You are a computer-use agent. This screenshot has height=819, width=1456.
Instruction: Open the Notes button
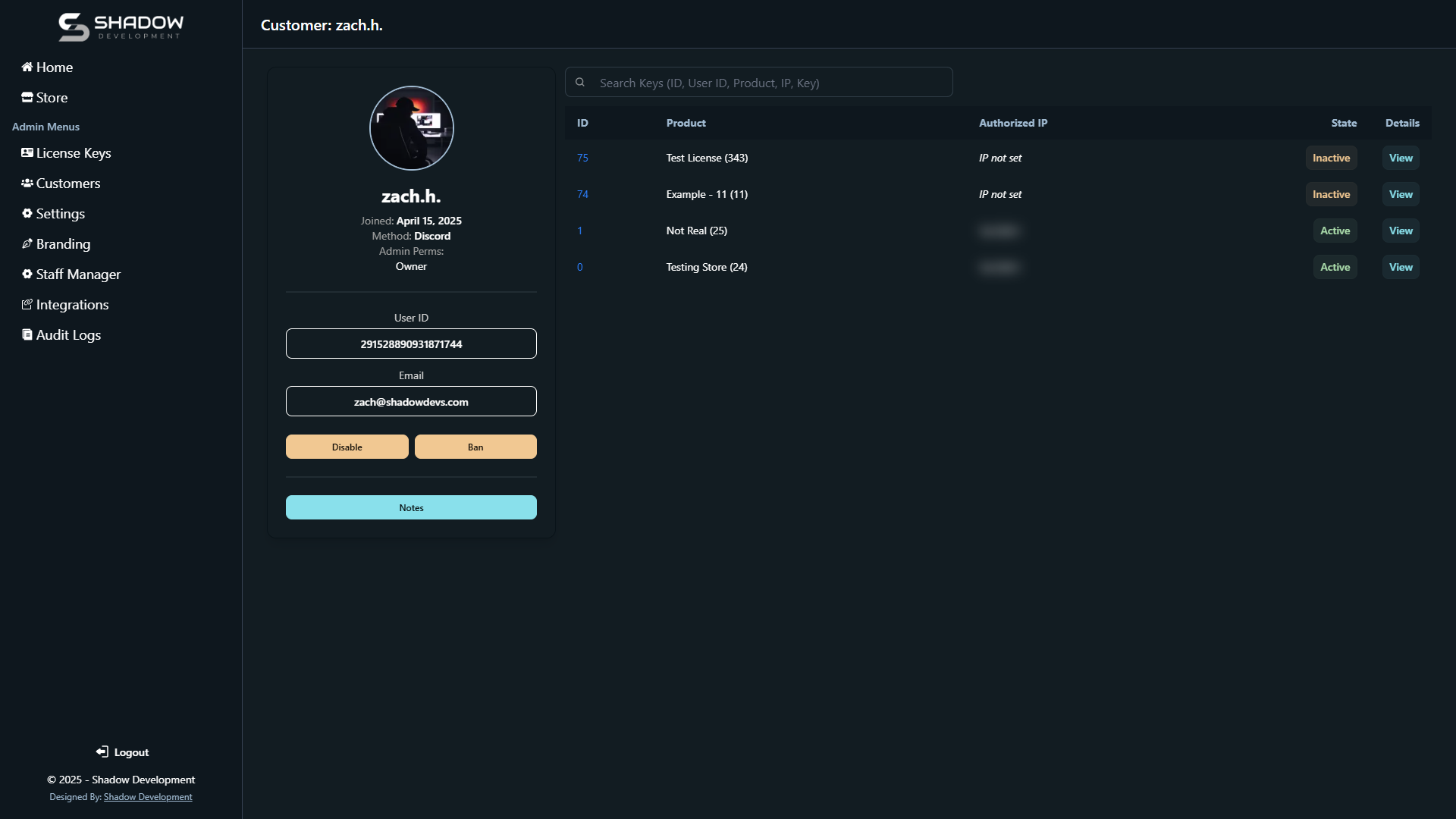(x=411, y=507)
